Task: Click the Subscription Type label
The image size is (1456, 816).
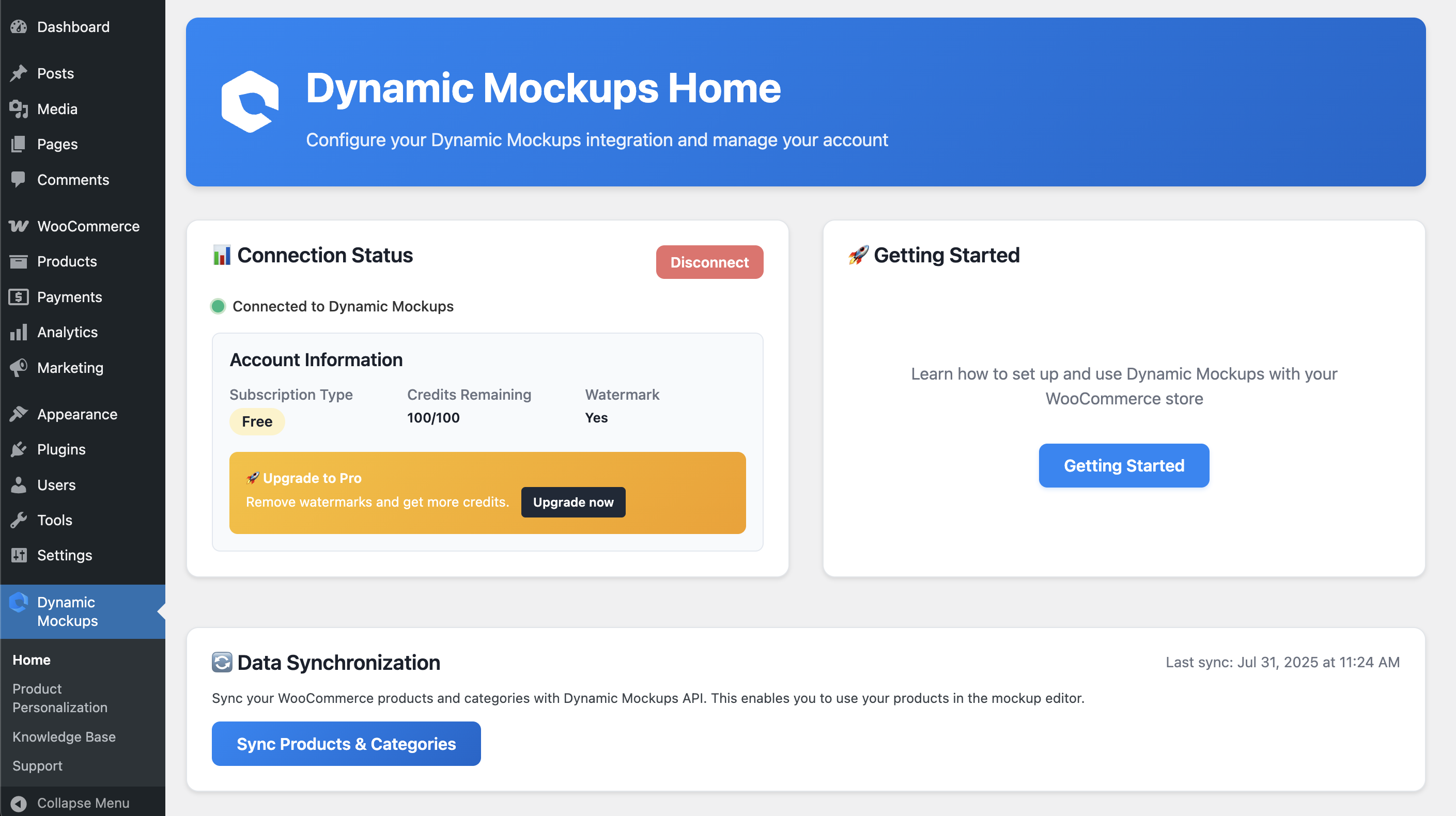Action: (291, 395)
